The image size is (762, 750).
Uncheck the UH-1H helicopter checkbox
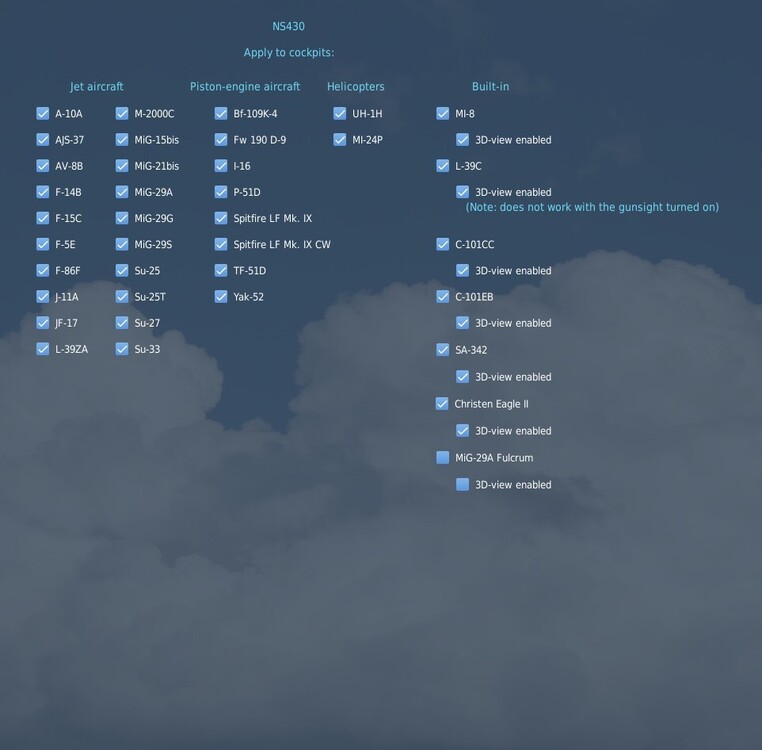(340, 114)
